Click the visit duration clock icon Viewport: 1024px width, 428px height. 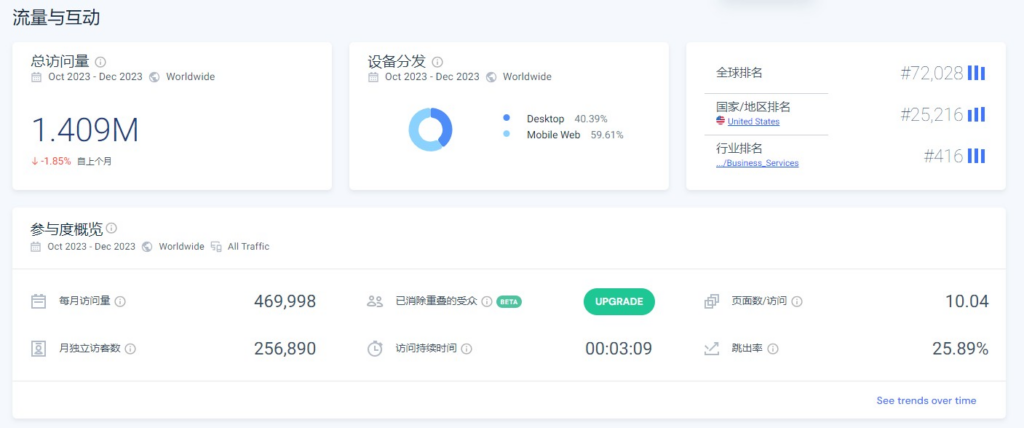coord(375,349)
